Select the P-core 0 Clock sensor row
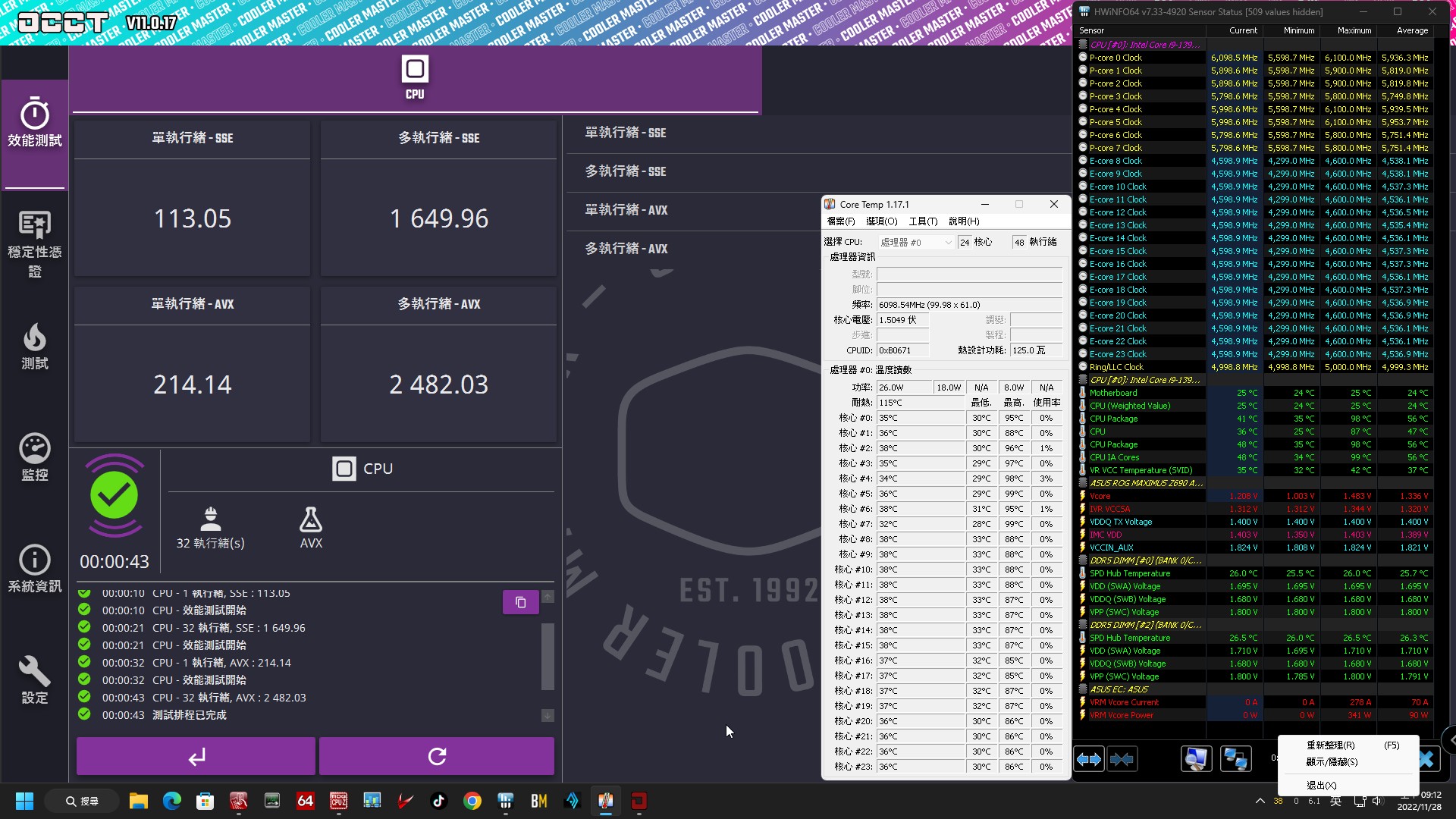 (1254, 58)
